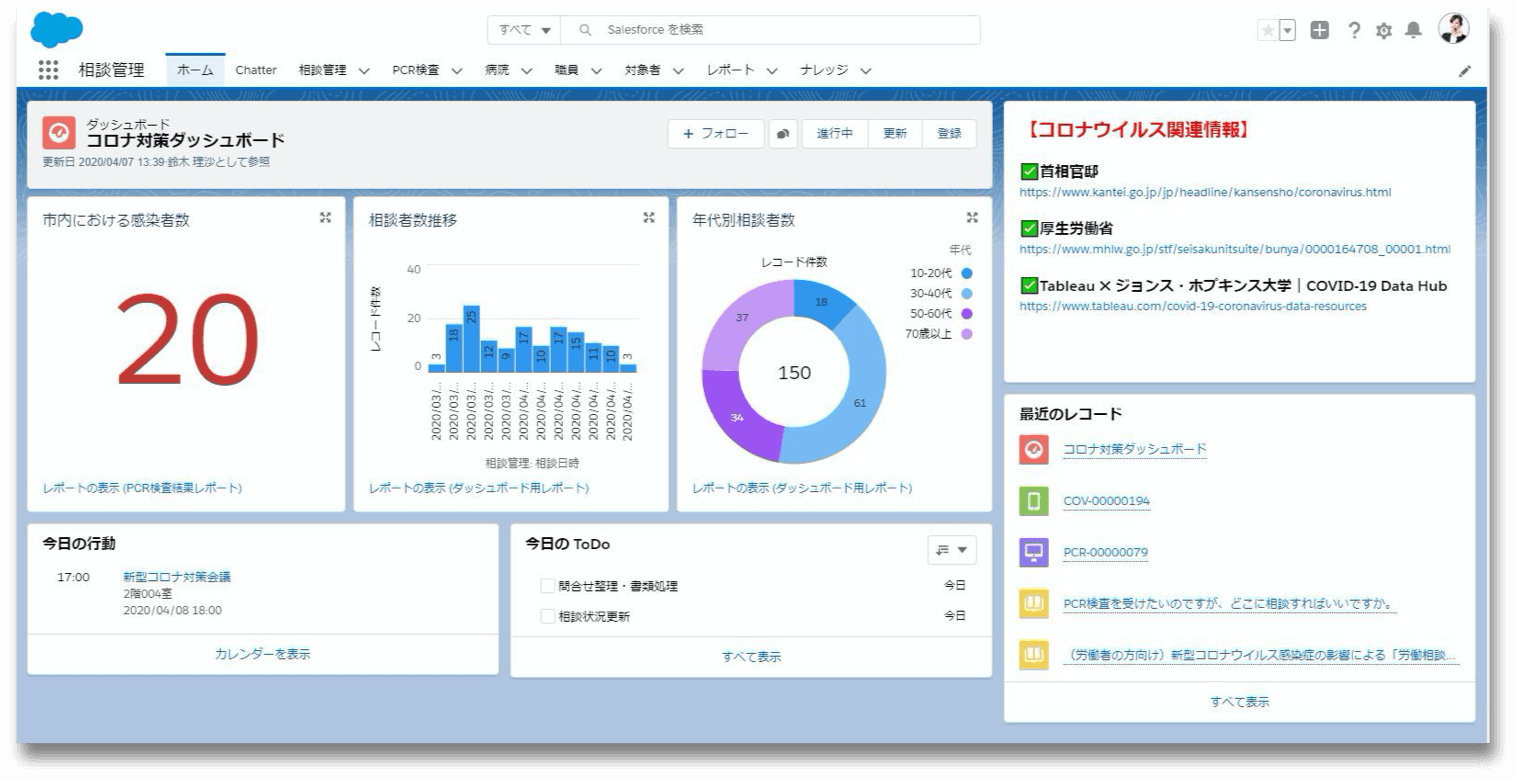Click the pencil edit navigation icon
The width and height of the screenshot is (1514, 779).
tap(1465, 71)
